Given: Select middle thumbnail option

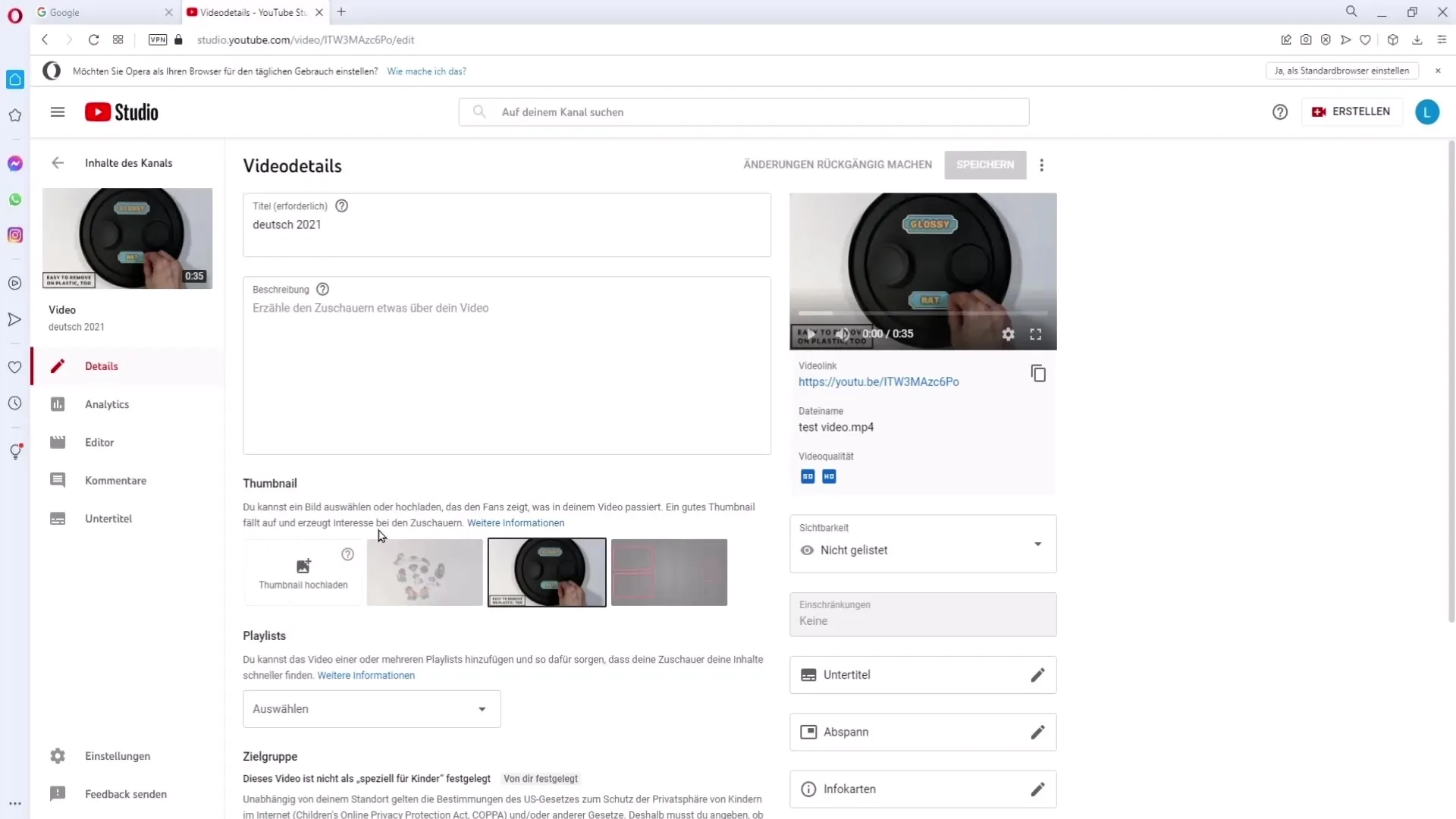Looking at the screenshot, I should [x=548, y=572].
